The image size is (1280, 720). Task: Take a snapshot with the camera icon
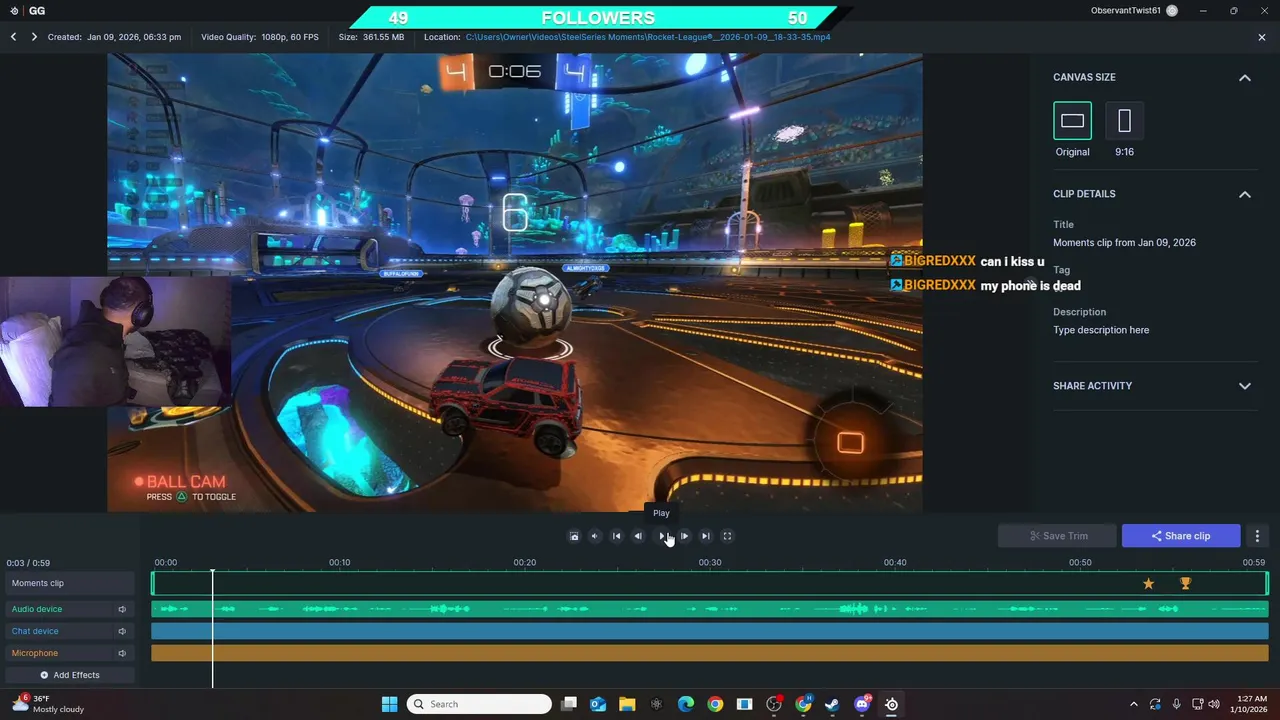pos(574,536)
